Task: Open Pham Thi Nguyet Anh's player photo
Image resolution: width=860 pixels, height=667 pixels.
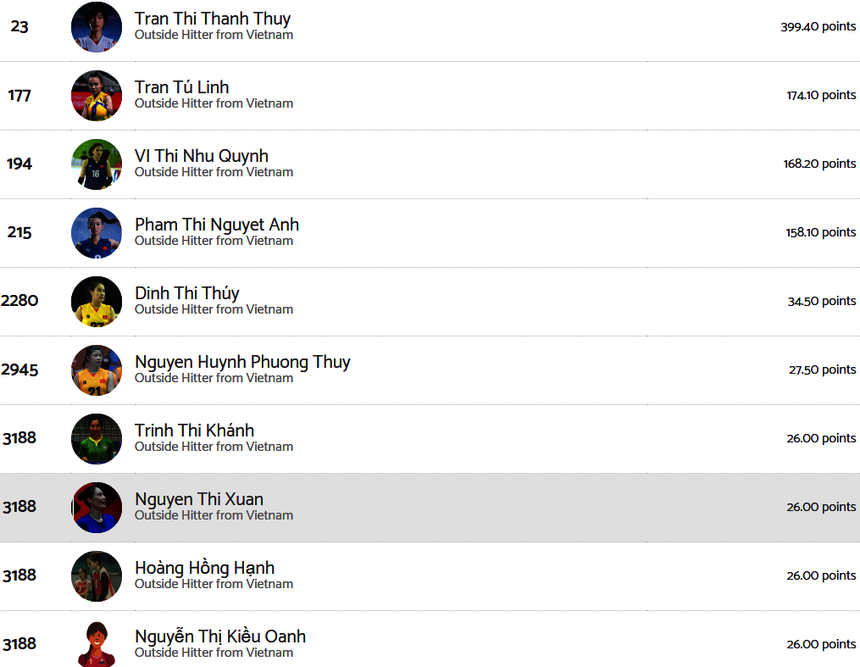Action: pos(96,233)
